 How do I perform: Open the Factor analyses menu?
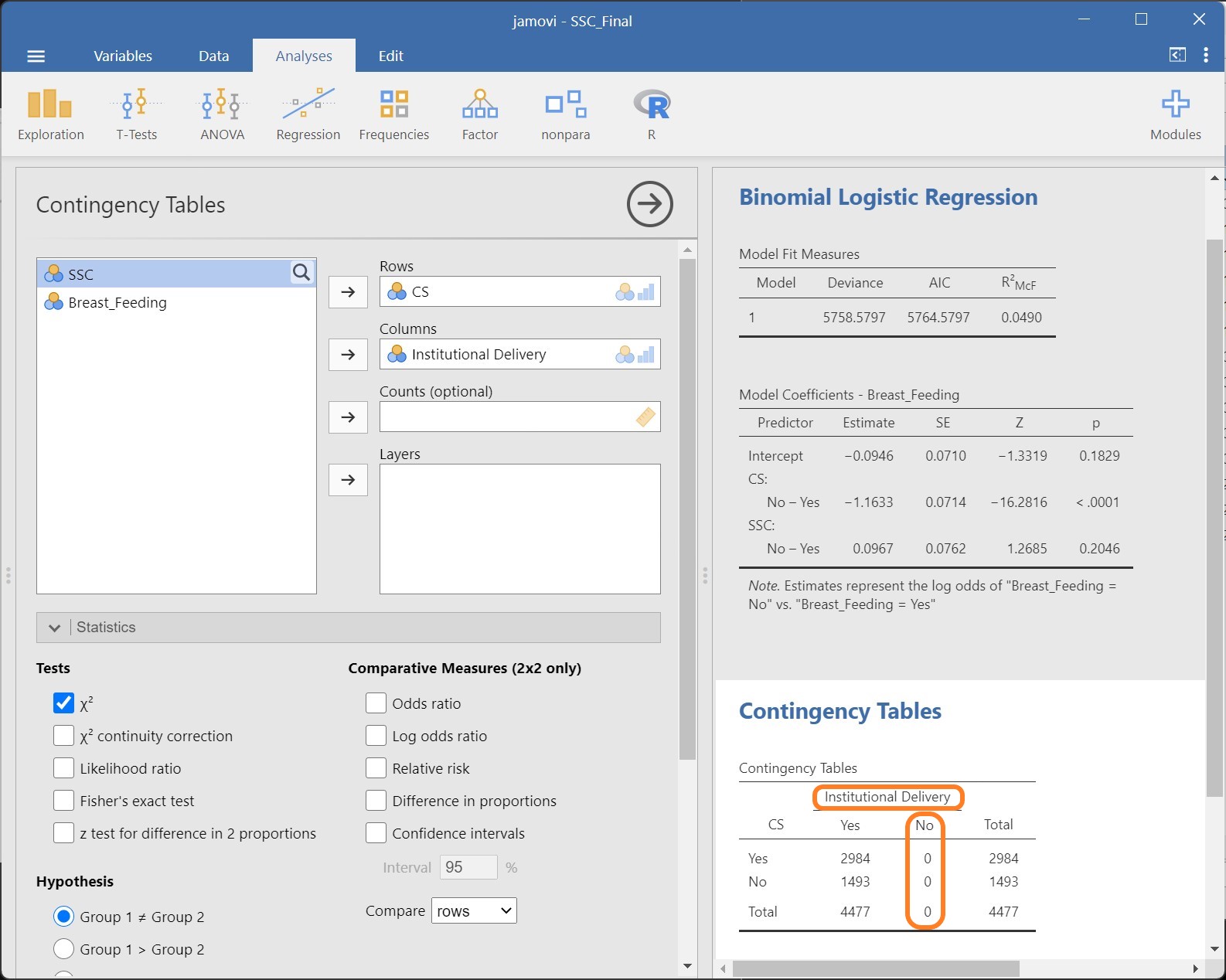point(479,114)
